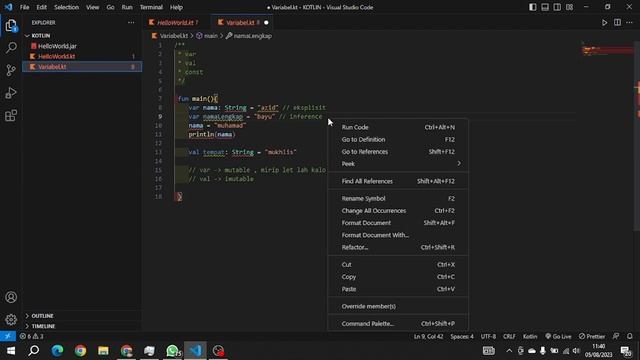Choose Change All Occurrences
Screen dimensions: 640x360
click(398, 211)
